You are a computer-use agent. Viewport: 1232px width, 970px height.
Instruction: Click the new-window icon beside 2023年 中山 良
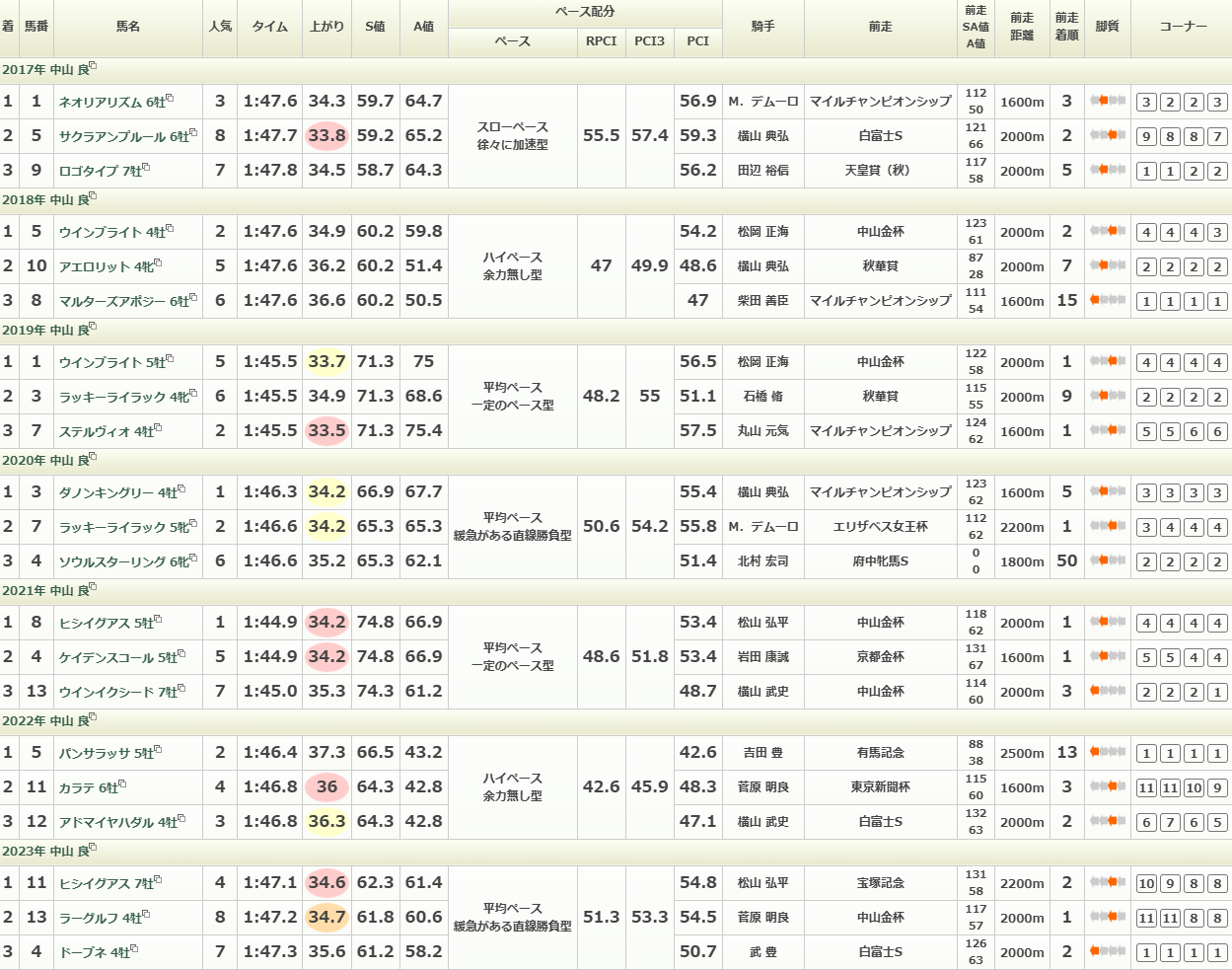93,849
